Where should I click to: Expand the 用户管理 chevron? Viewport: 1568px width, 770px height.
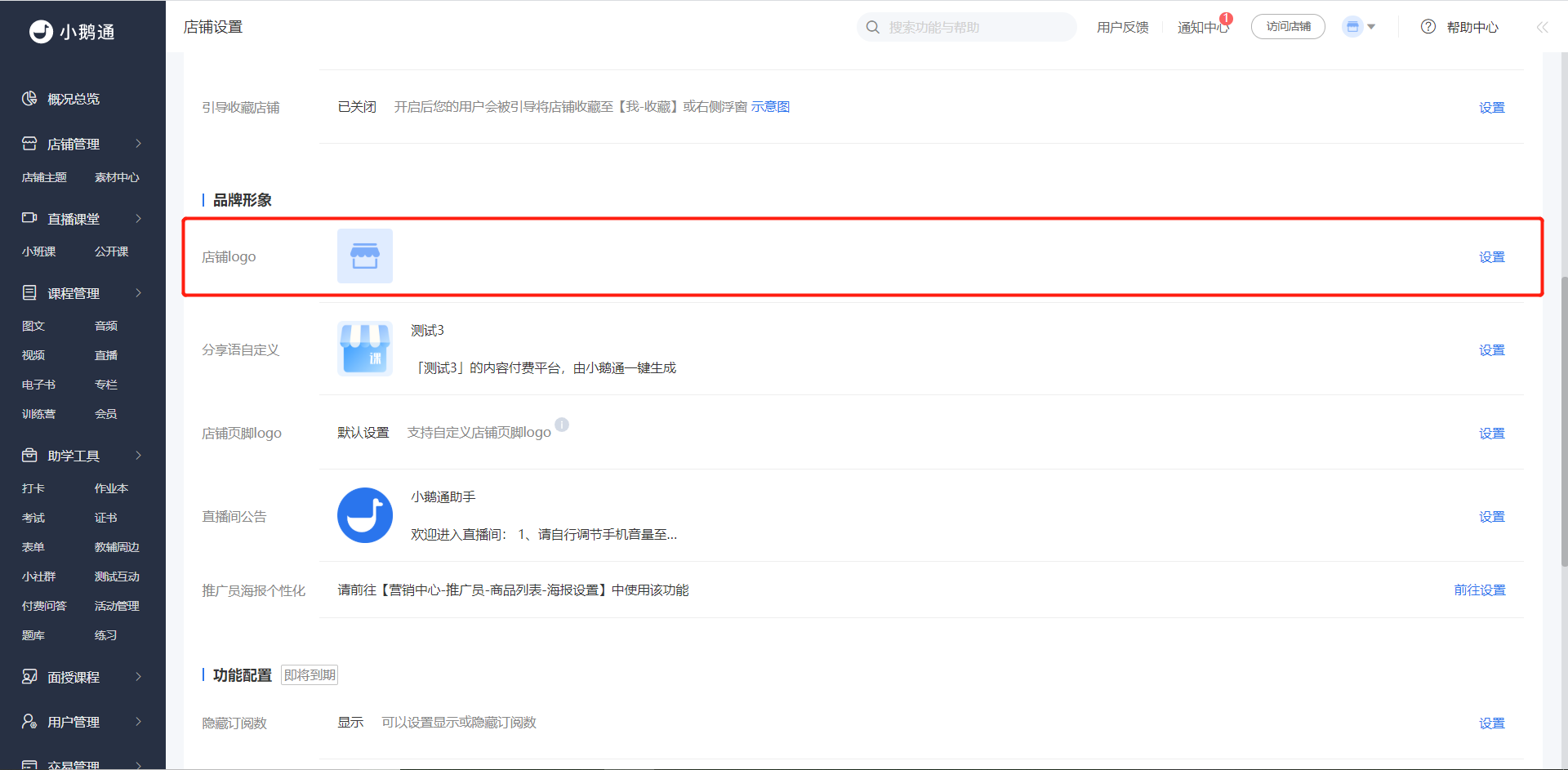coord(138,722)
